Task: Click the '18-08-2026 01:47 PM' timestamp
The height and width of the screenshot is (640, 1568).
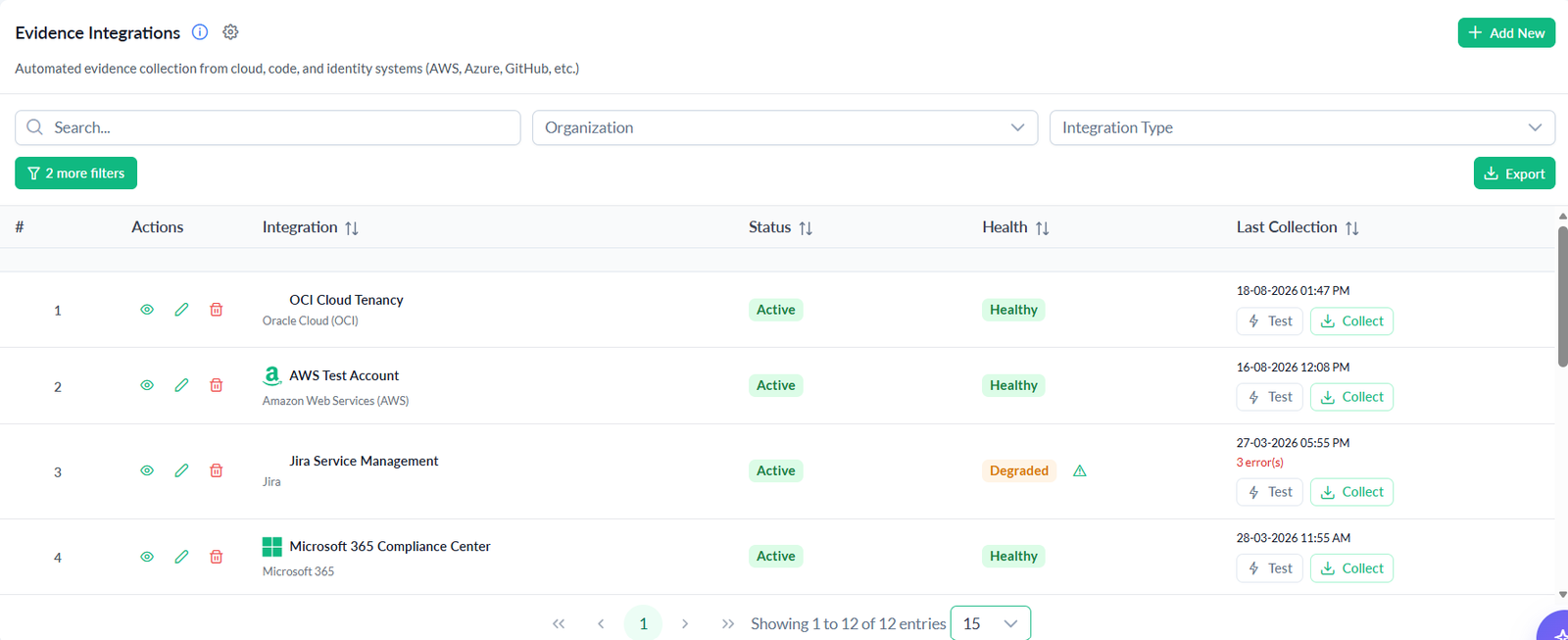Action: tap(1293, 291)
